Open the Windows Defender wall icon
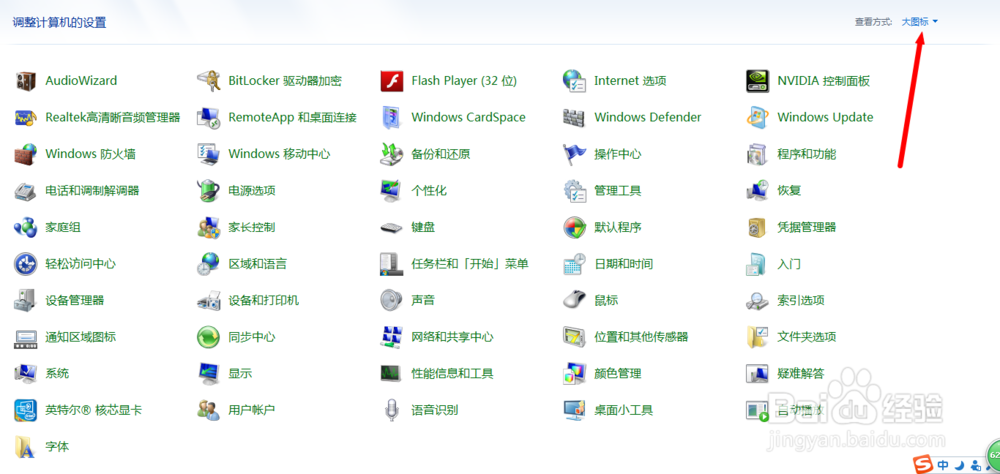The height and width of the screenshot is (474, 1000). pos(575,117)
